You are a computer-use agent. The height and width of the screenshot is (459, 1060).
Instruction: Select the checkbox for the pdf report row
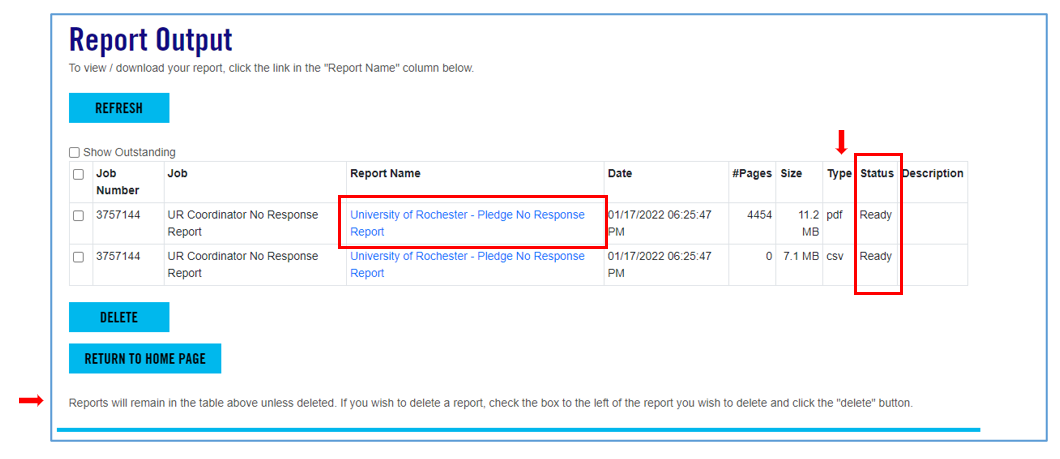pyautogui.click(x=79, y=216)
